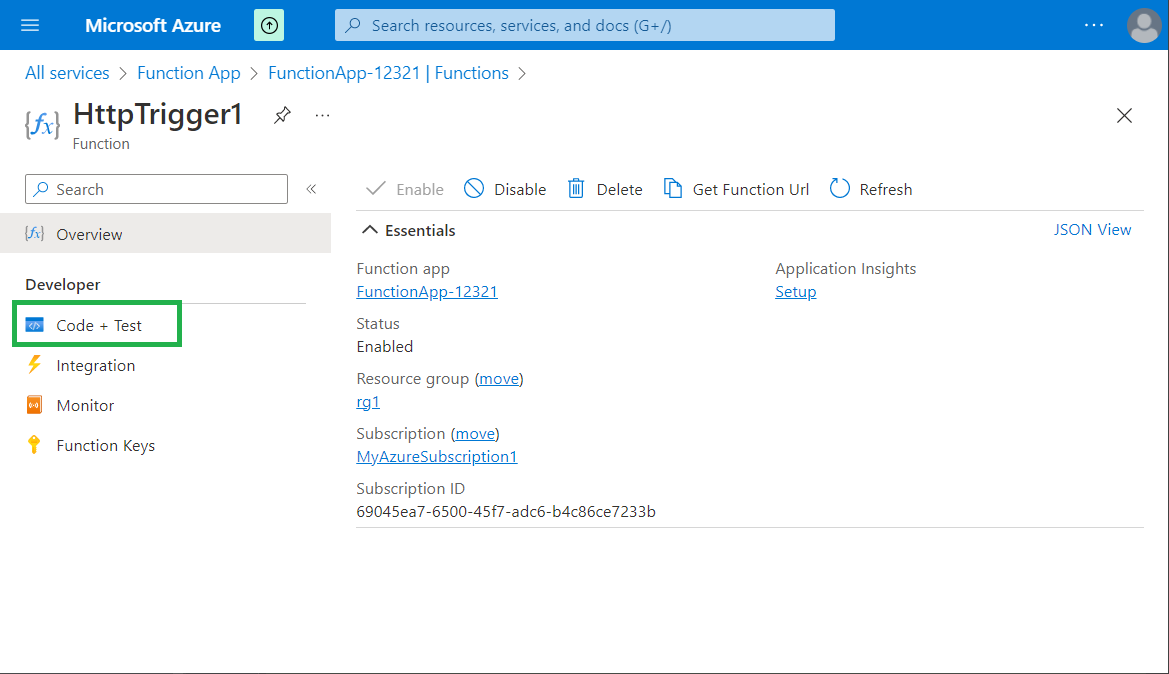Click move link next to Subscription
The height and width of the screenshot is (674, 1169).
click(475, 434)
